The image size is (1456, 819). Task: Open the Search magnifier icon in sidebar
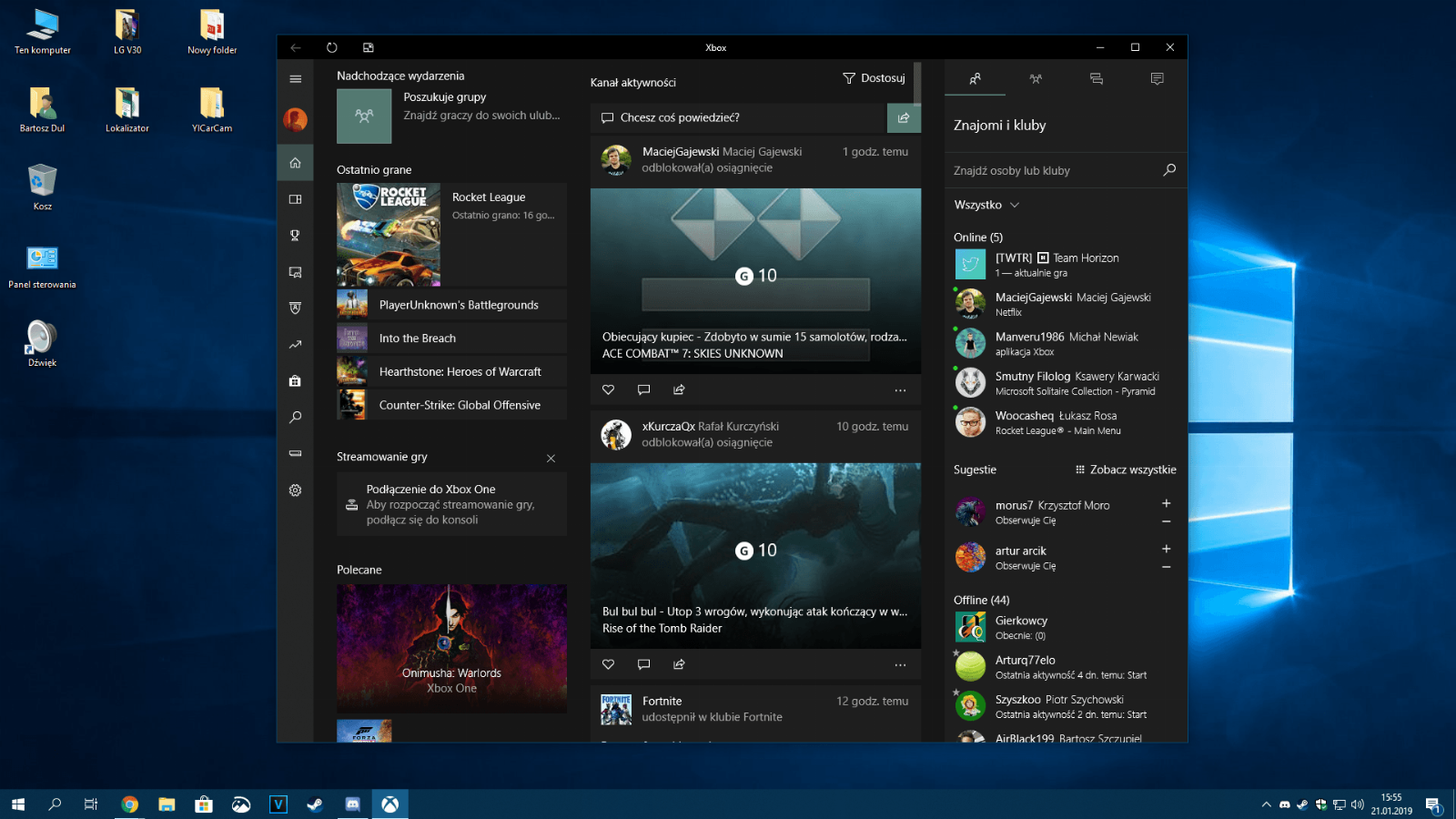point(295,418)
